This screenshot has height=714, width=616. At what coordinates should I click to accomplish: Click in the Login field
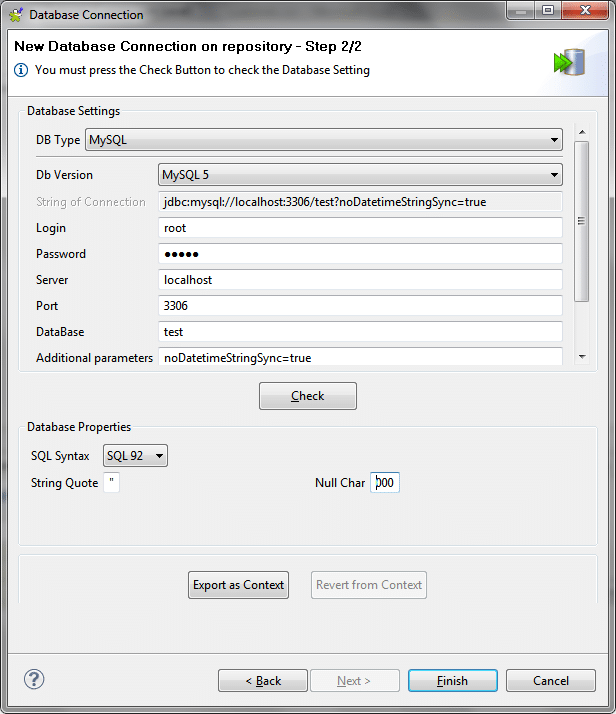[x=360, y=228]
